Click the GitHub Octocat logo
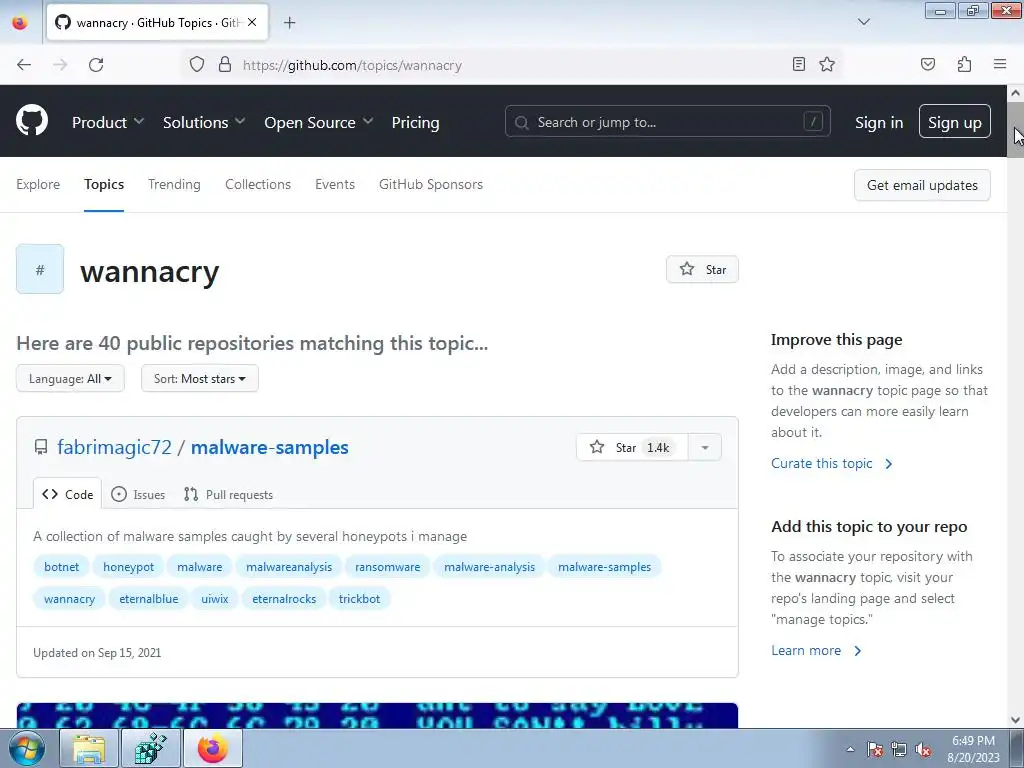 [x=32, y=121]
